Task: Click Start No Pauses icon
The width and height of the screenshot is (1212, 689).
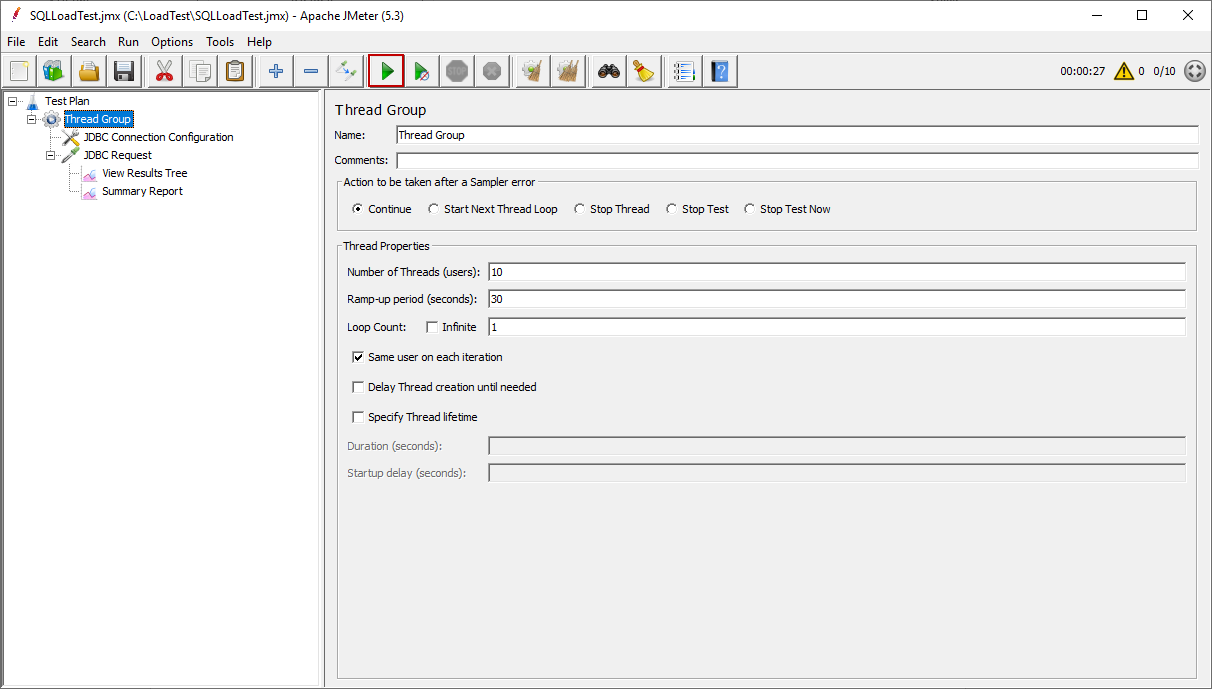Action: click(422, 71)
